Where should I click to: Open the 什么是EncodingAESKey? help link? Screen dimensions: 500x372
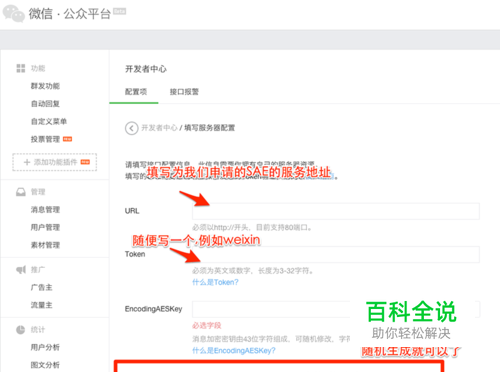234,351
